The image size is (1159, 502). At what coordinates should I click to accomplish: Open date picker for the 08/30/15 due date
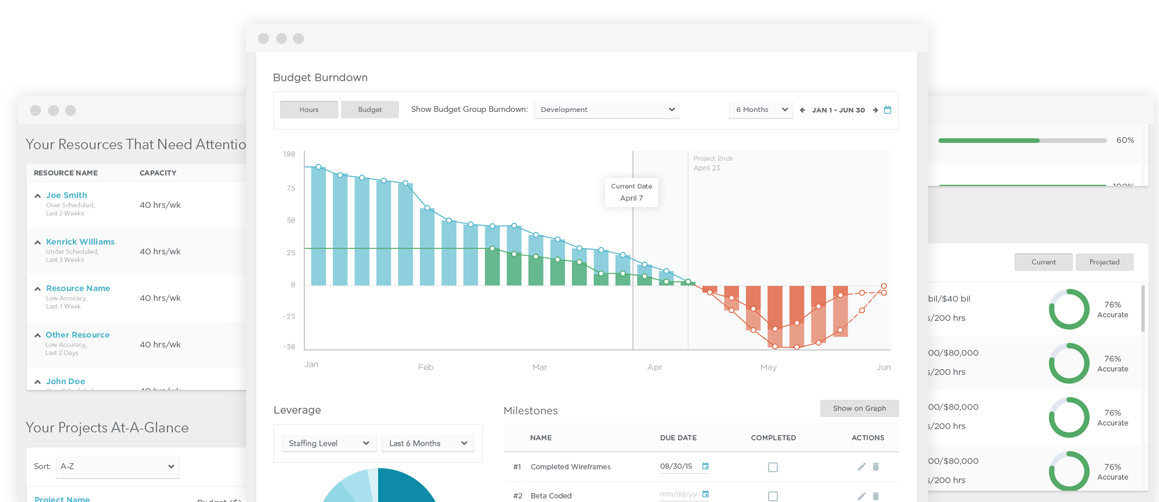(705, 467)
